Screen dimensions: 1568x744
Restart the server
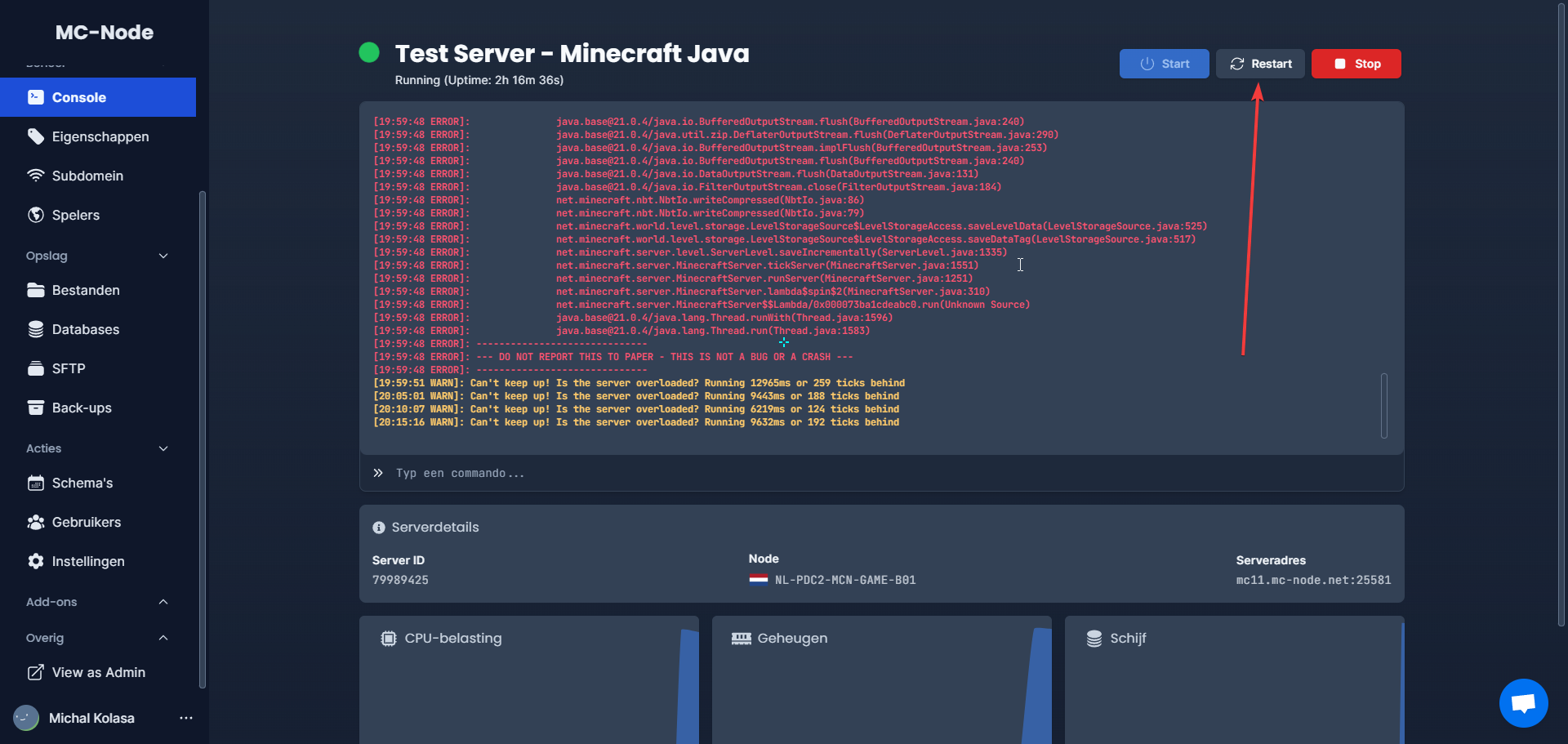1260,64
